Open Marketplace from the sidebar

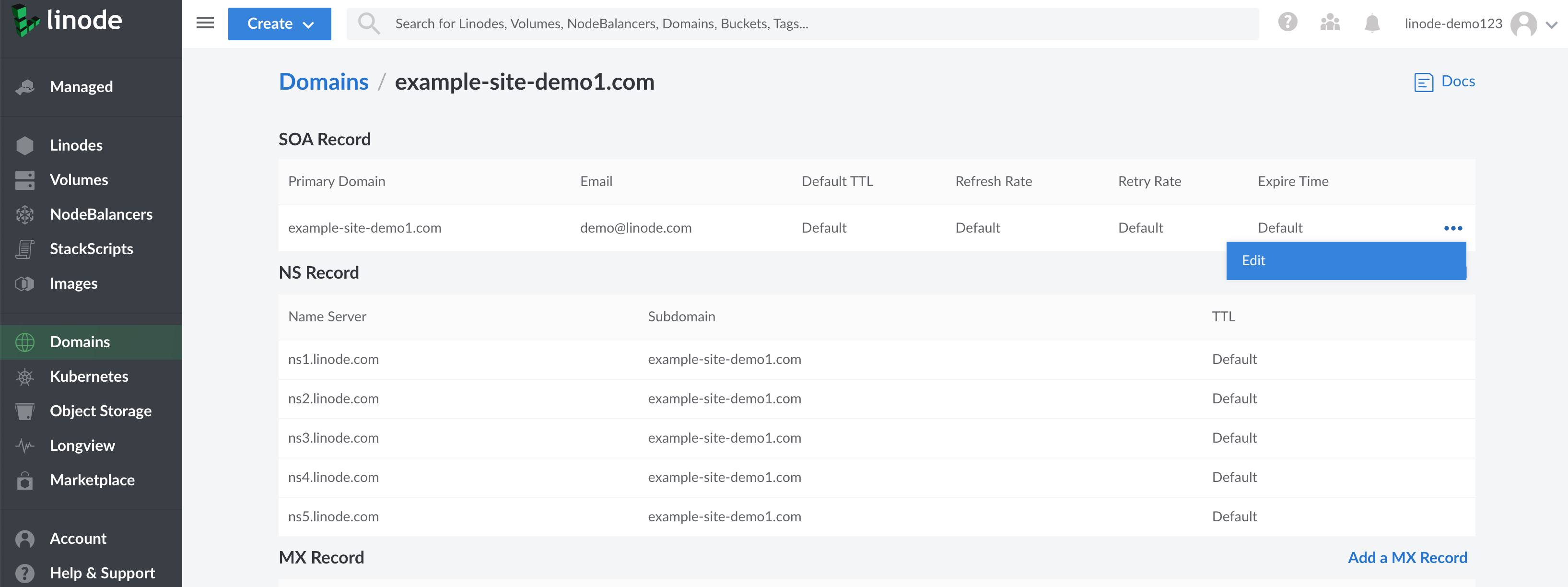92,480
